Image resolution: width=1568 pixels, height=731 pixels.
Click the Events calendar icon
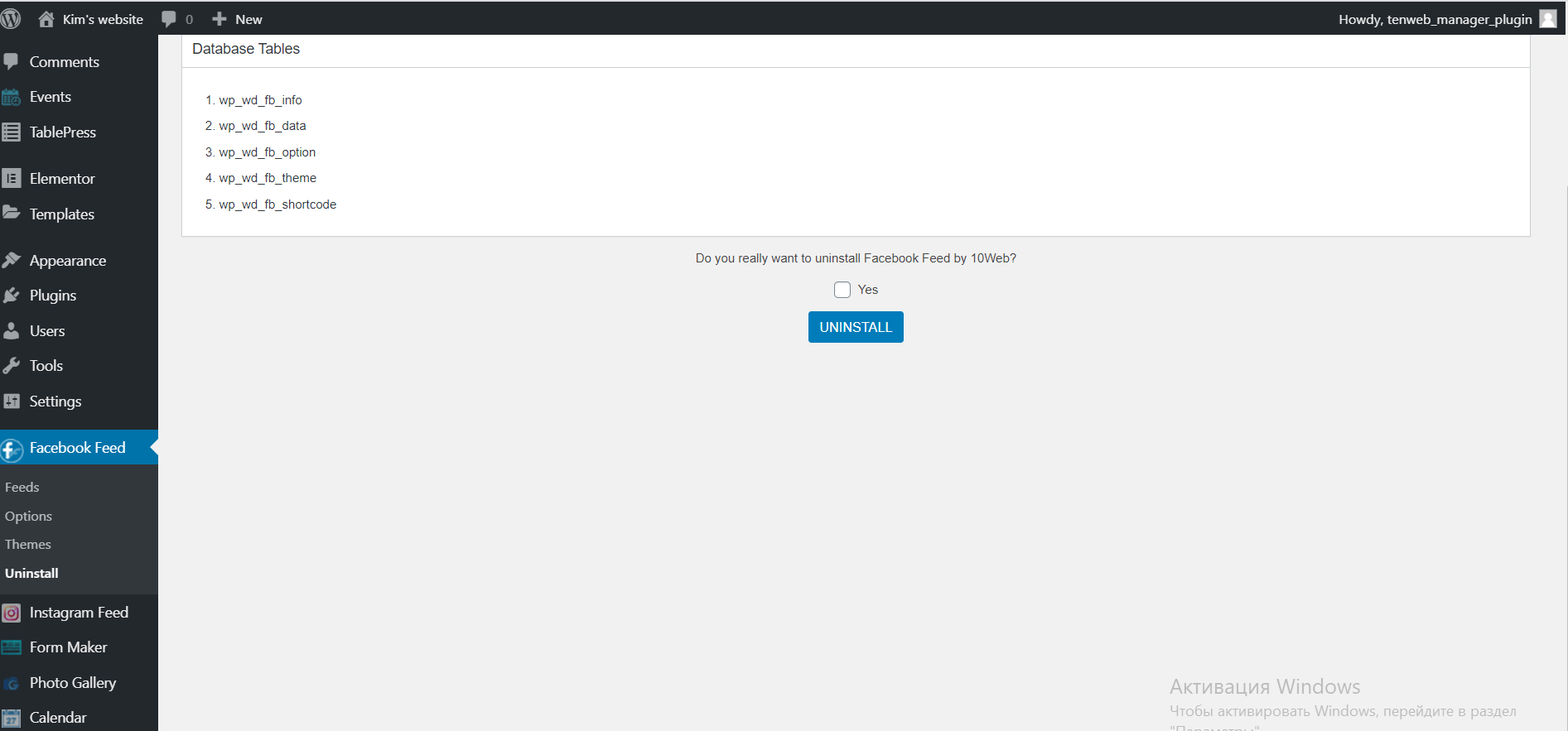click(x=12, y=97)
